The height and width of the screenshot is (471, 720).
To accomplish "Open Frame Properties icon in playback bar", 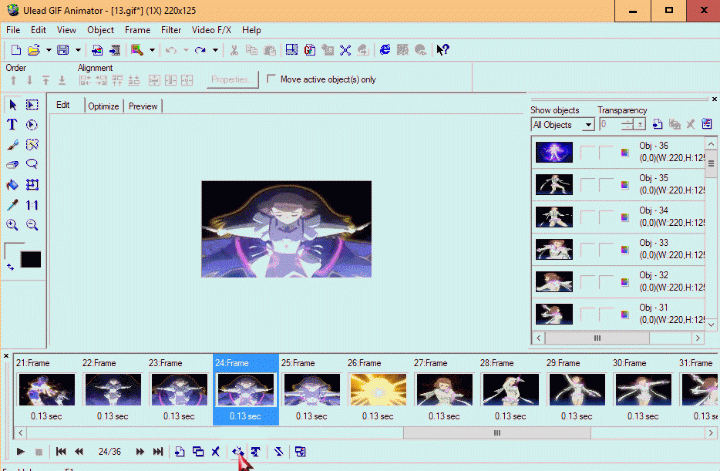I will [300, 452].
